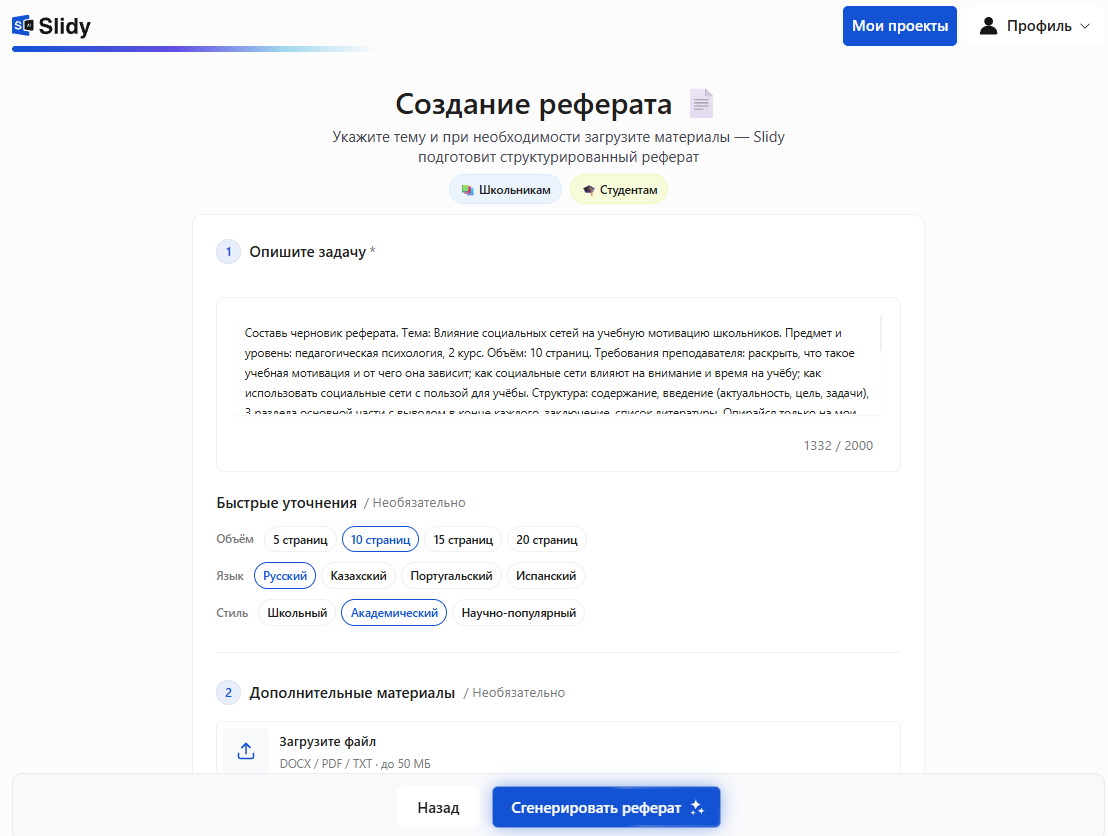
Task: Click the profile avatar icon
Action: [988, 26]
